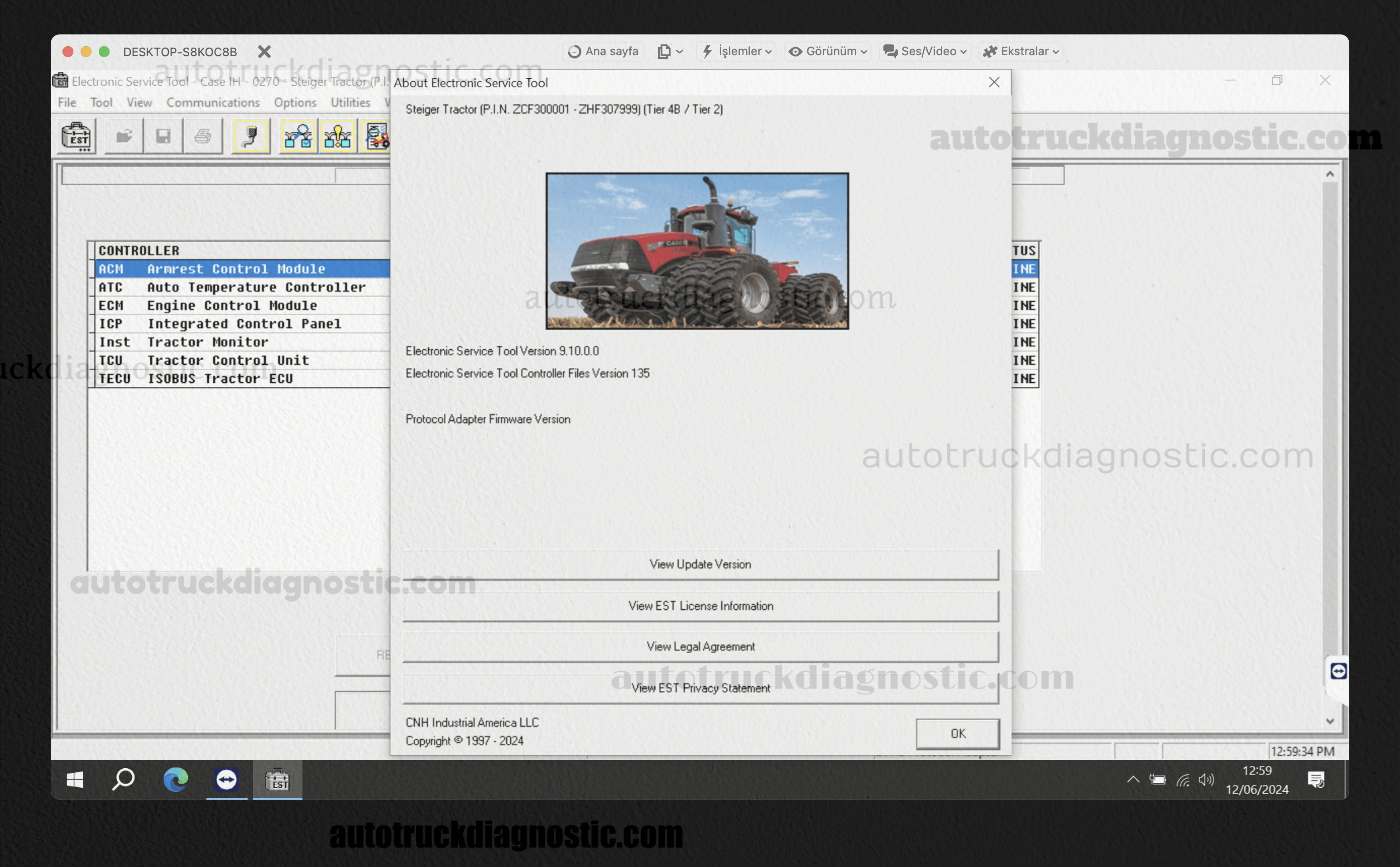Viewport: 1400px width, 867px height.
Task: Select the Inst Tractor Monitor row
Action: point(242,342)
